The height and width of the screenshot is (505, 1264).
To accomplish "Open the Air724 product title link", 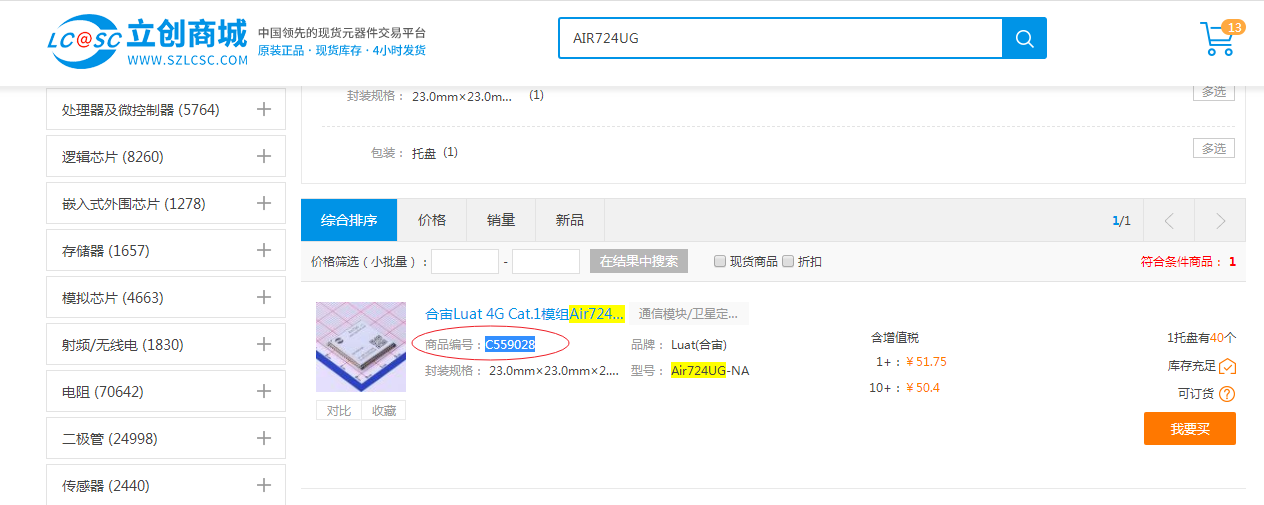I will point(525,314).
